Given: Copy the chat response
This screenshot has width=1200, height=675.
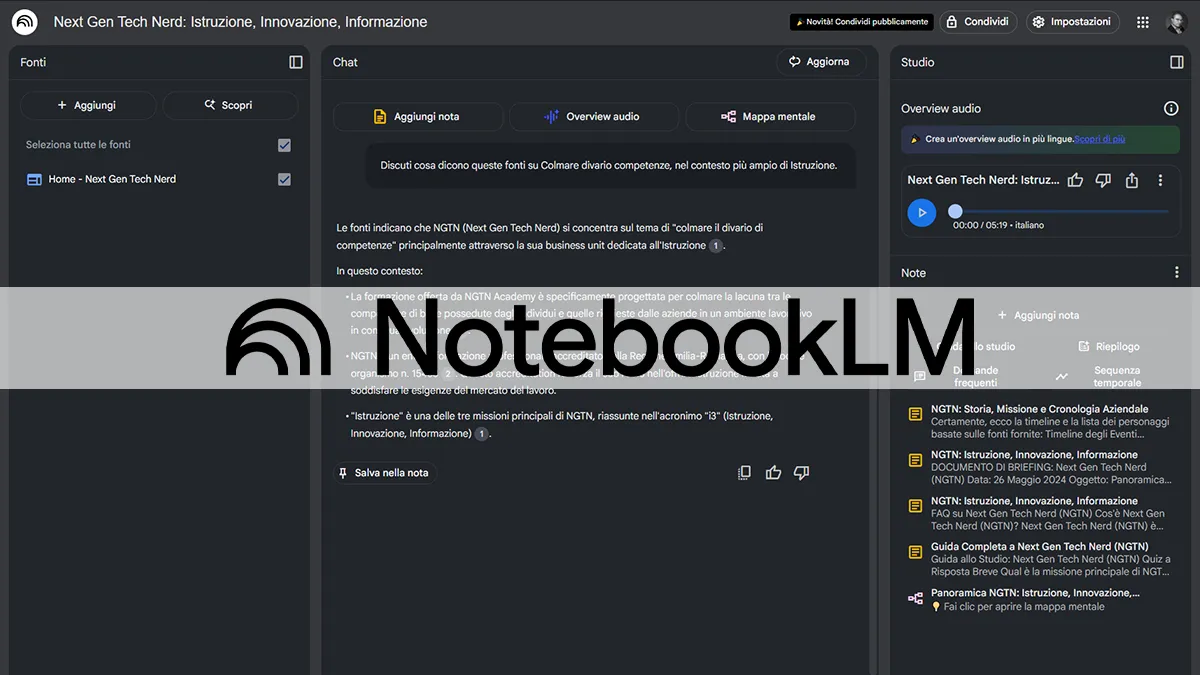Looking at the screenshot, I should tap(744, 473).
